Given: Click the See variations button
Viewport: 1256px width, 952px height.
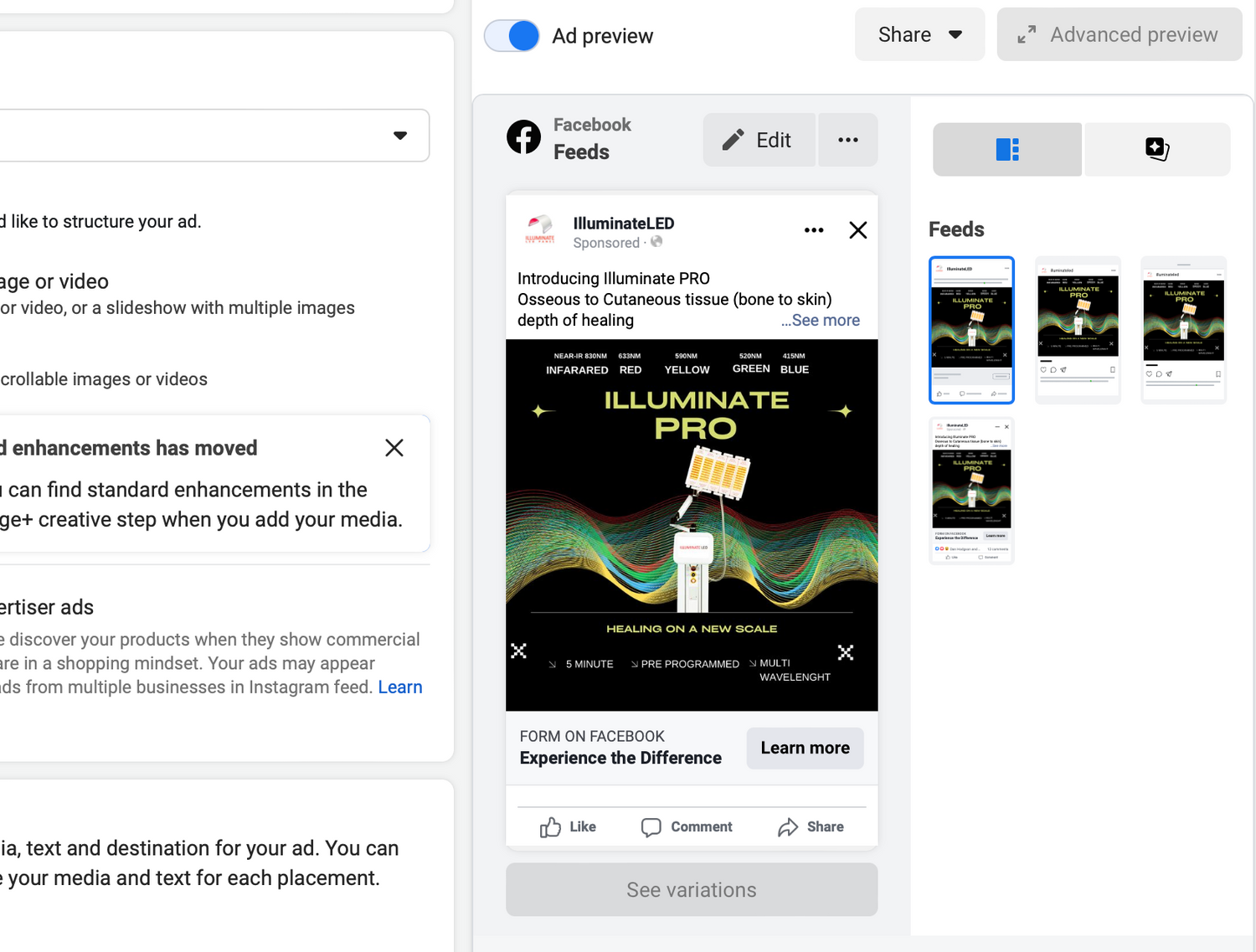Looking at the screenshot, I should (x=692, y=889).
